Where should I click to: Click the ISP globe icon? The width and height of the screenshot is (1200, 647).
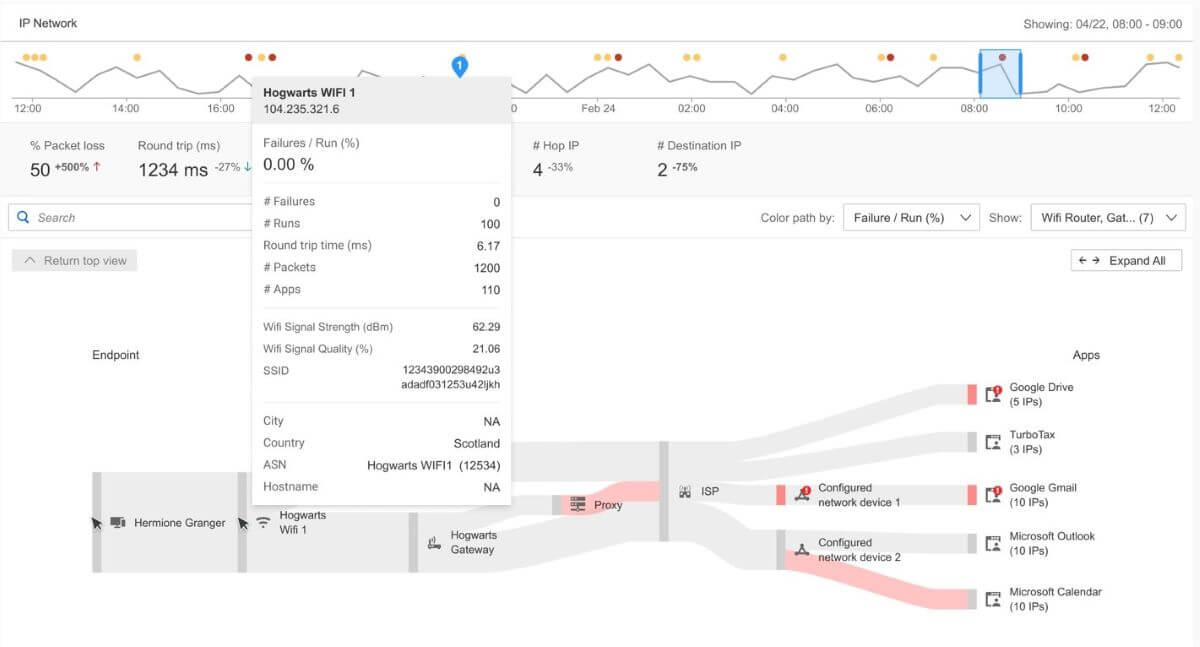[x=684, y=491]
